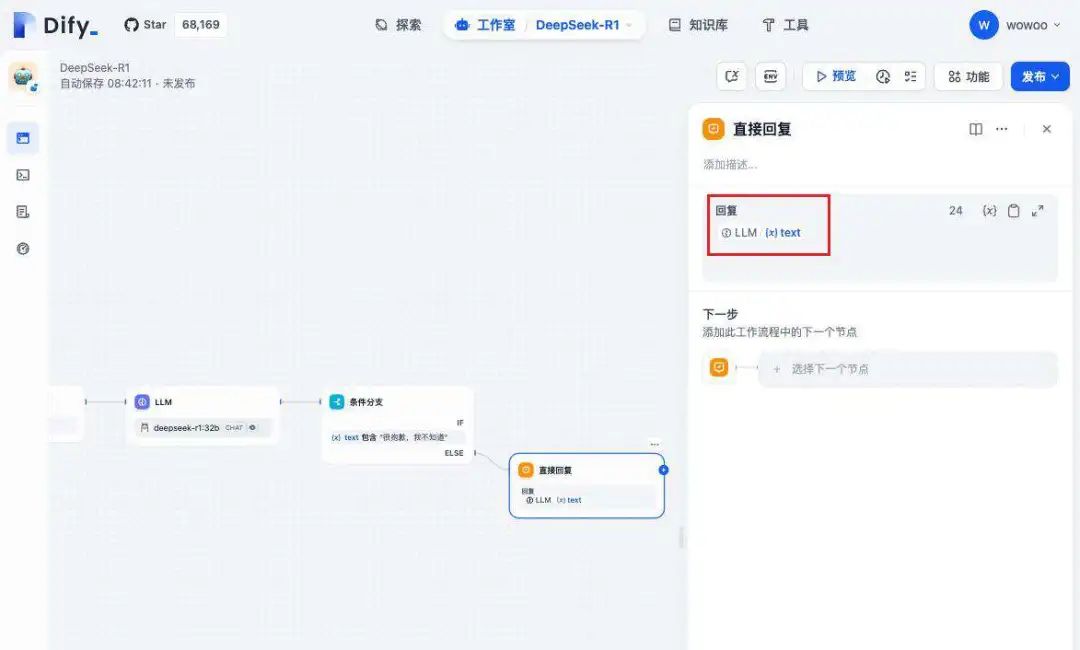The width and height of the screenshot is (1080, 650).
Task: Click the Dify logo
Action: (x=56, y=25)
